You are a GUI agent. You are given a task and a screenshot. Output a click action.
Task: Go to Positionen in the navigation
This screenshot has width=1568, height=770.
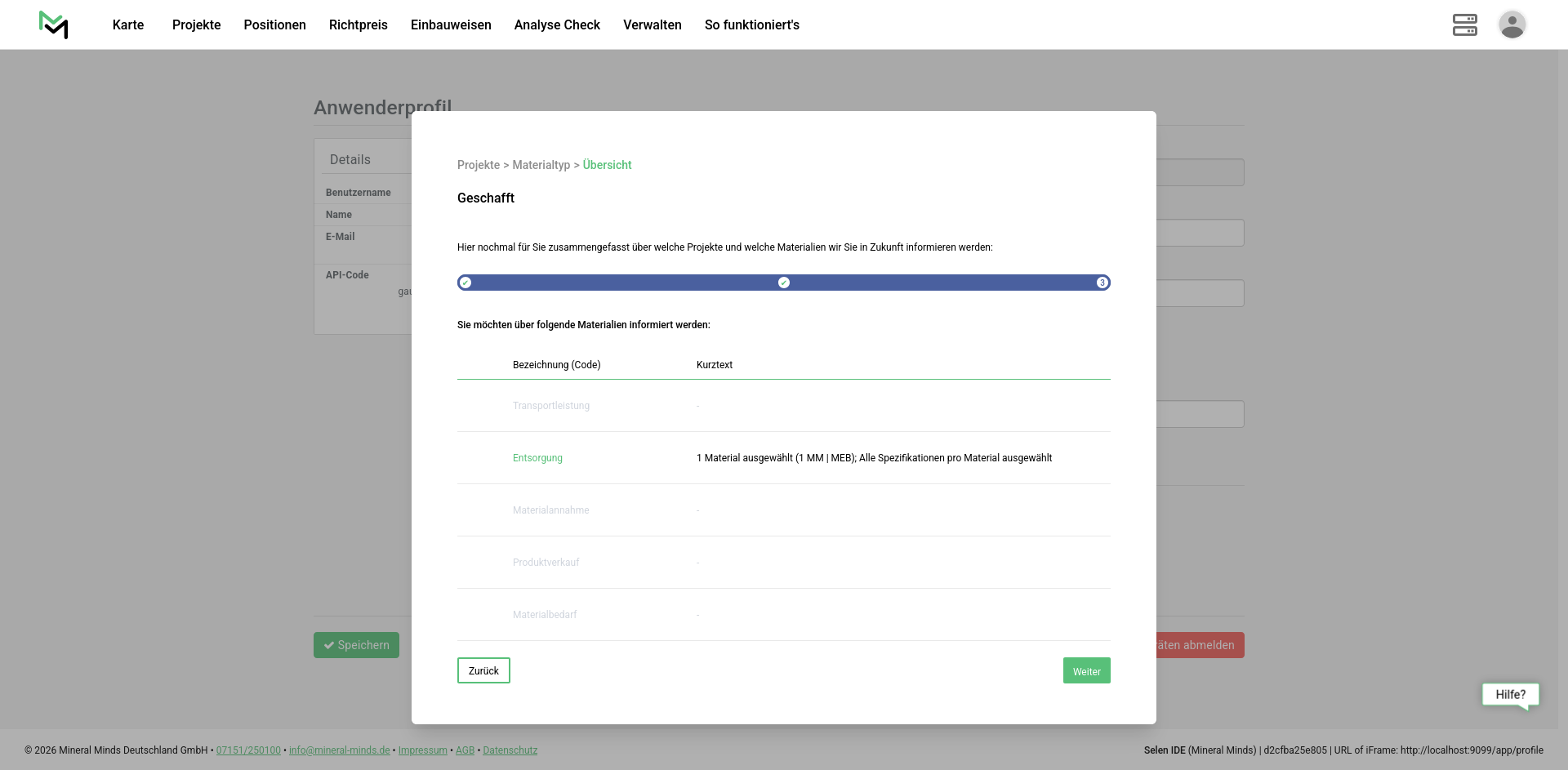tap(274, 24)
